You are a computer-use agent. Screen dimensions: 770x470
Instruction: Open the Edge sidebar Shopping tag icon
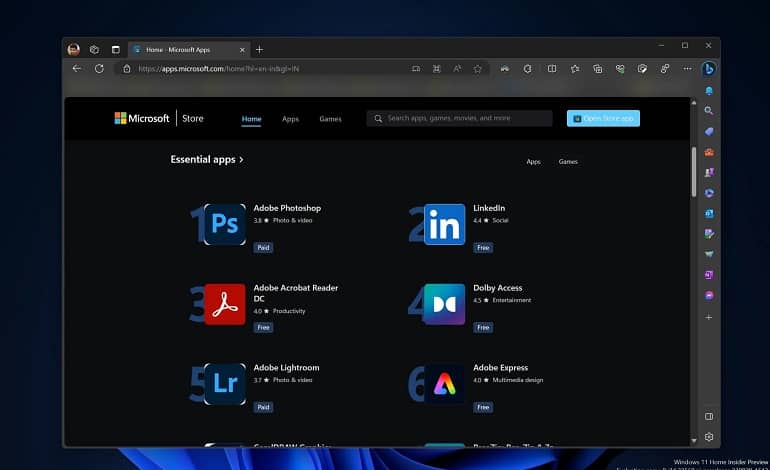(709, 132)
